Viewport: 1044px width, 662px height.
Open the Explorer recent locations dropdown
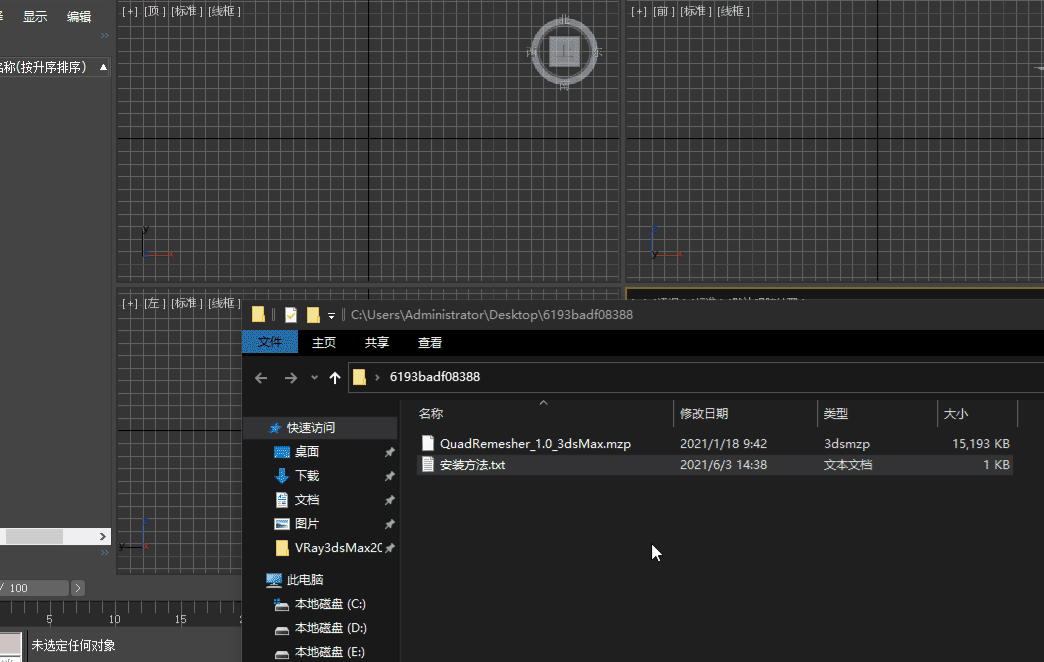point(314,378)
